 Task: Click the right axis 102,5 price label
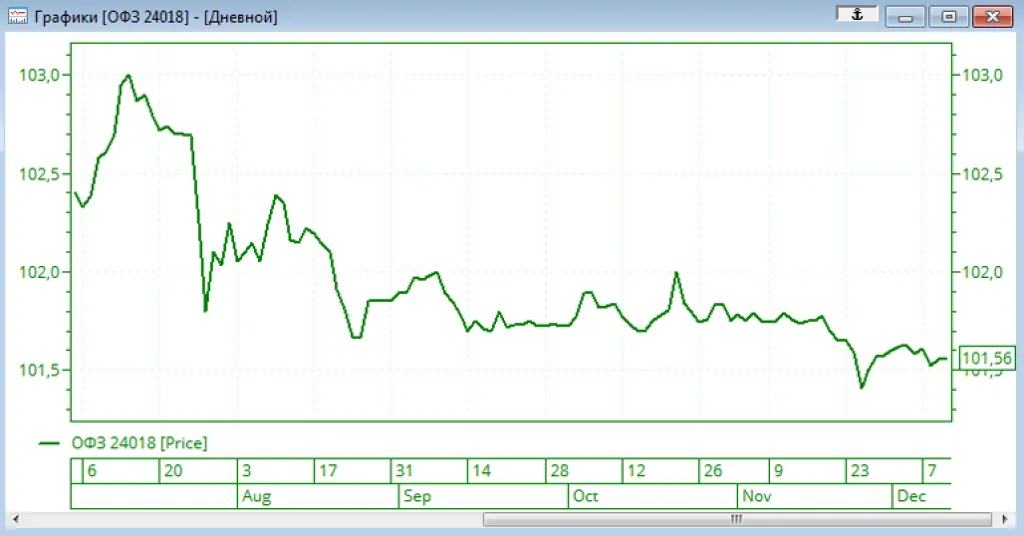[x=978, y=174]
